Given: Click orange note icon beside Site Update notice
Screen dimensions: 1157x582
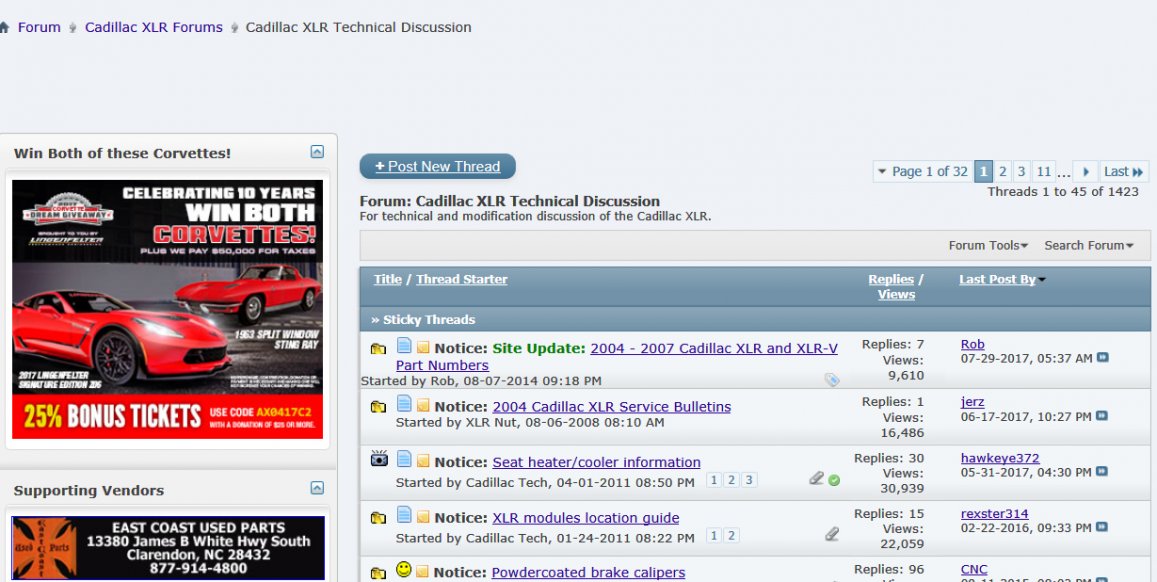Looking at the screenshot, I should (423, 348).
